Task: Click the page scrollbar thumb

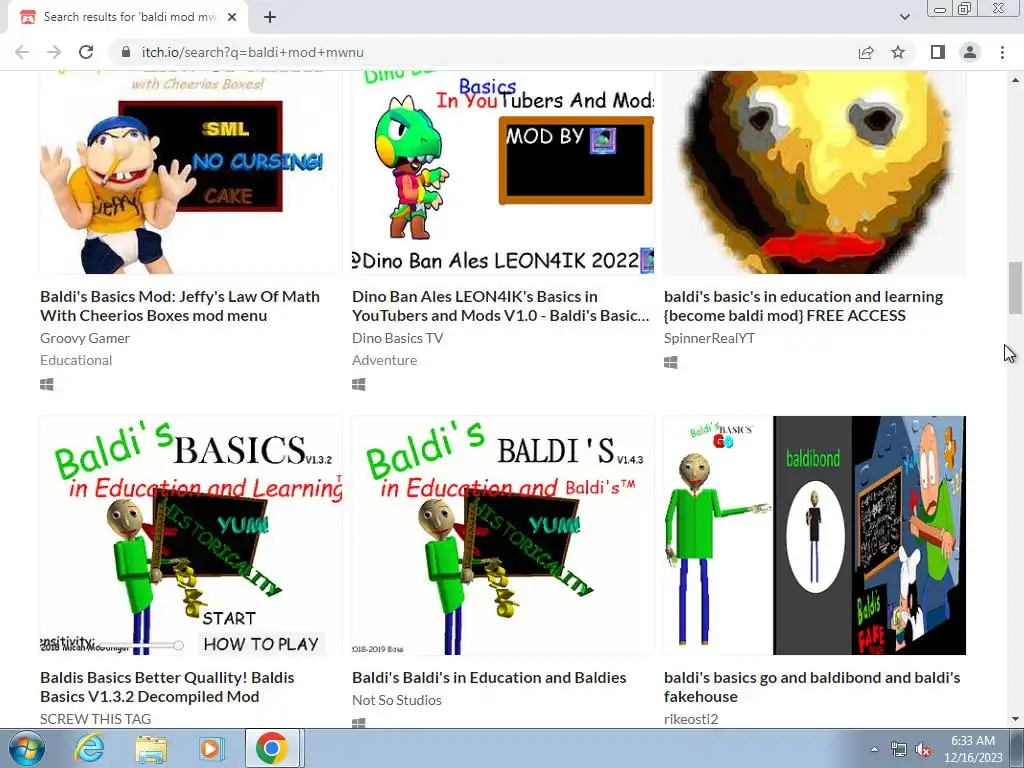Action: [1015, 288]
